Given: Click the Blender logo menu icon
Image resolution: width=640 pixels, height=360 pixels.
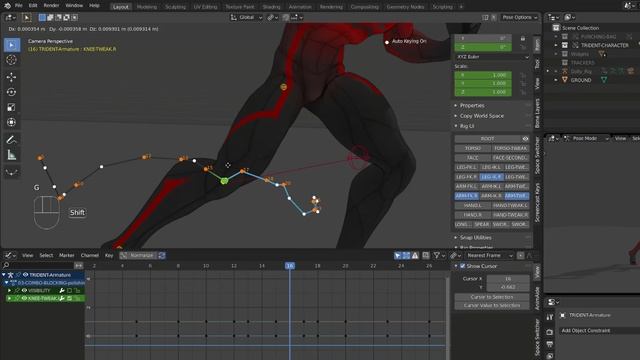Looking at the screenshot, I should point(7,6).
